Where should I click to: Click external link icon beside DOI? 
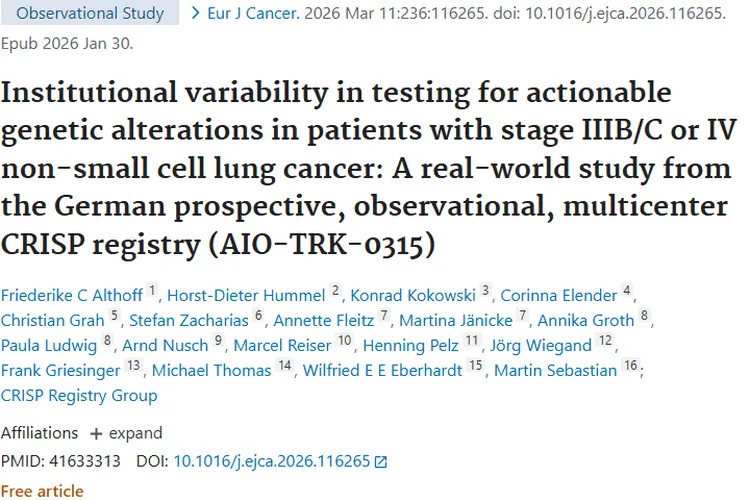pyautogui.click(x=380, y=462)
